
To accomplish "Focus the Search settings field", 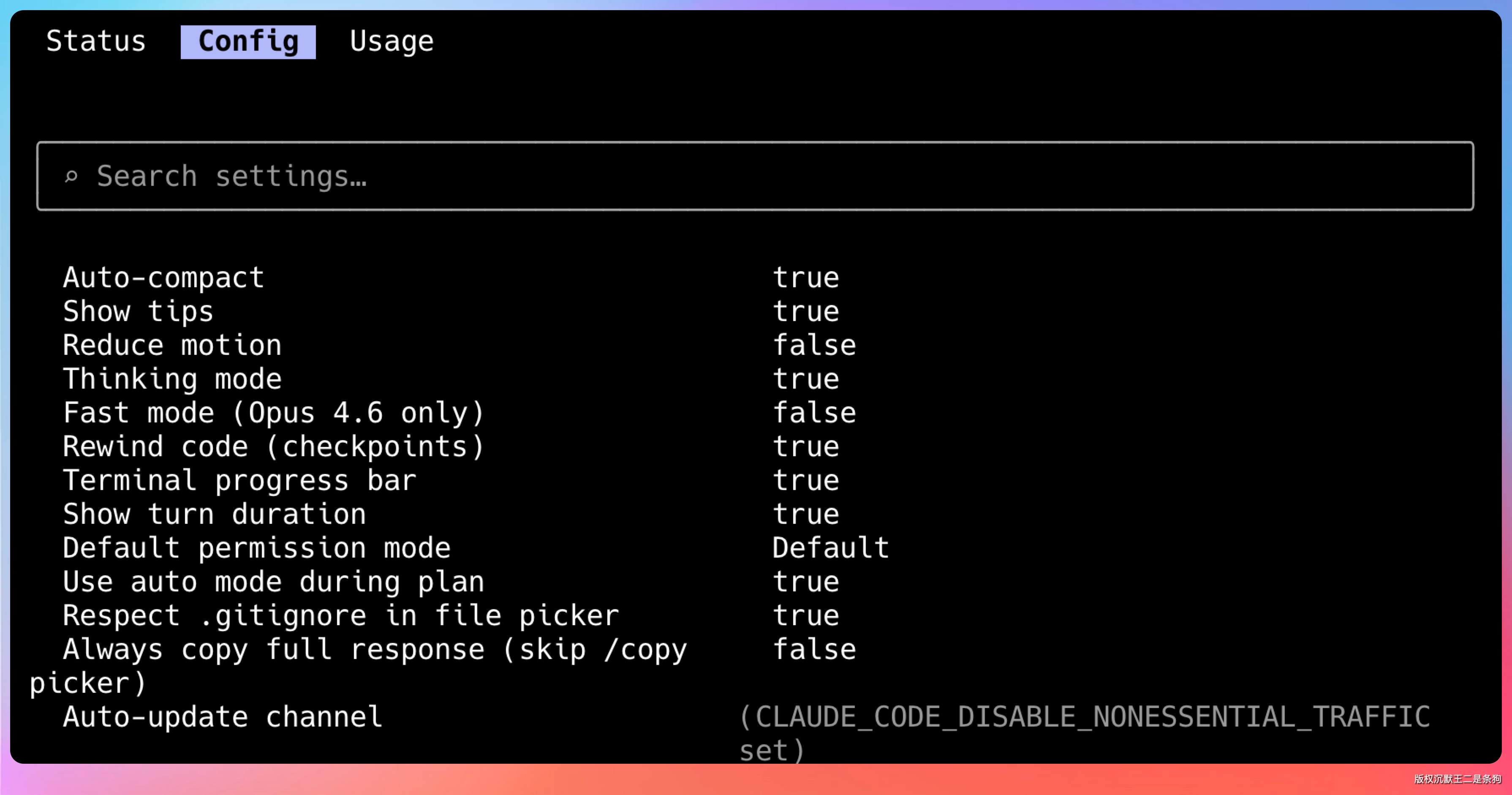I will pyautogui.click(x=755, y=176).
